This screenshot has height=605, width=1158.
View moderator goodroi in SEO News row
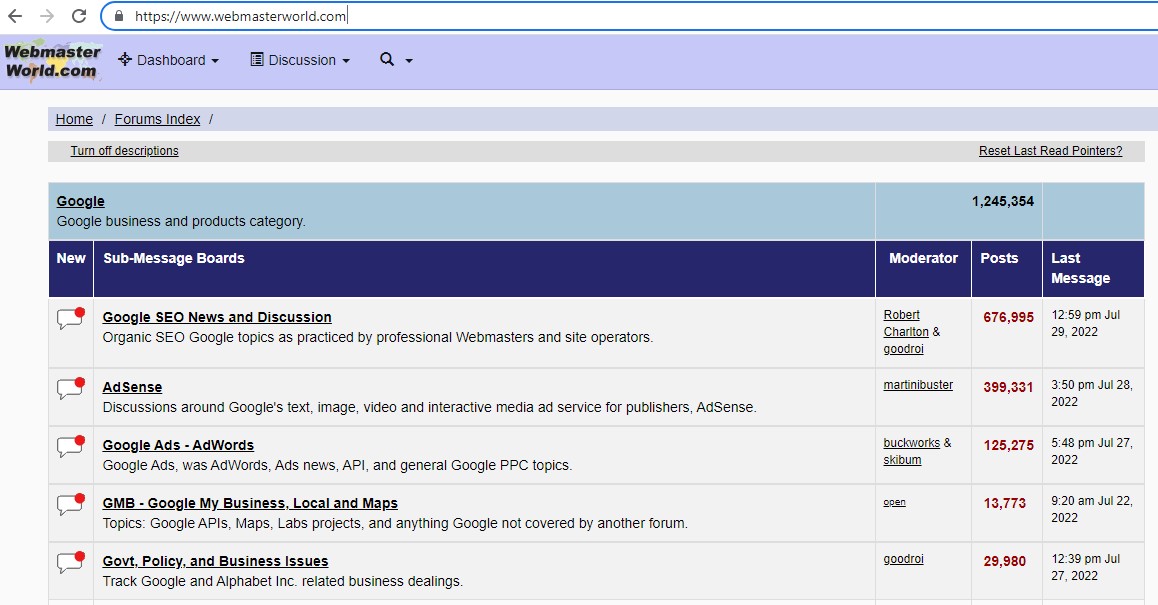pos(903,349)
